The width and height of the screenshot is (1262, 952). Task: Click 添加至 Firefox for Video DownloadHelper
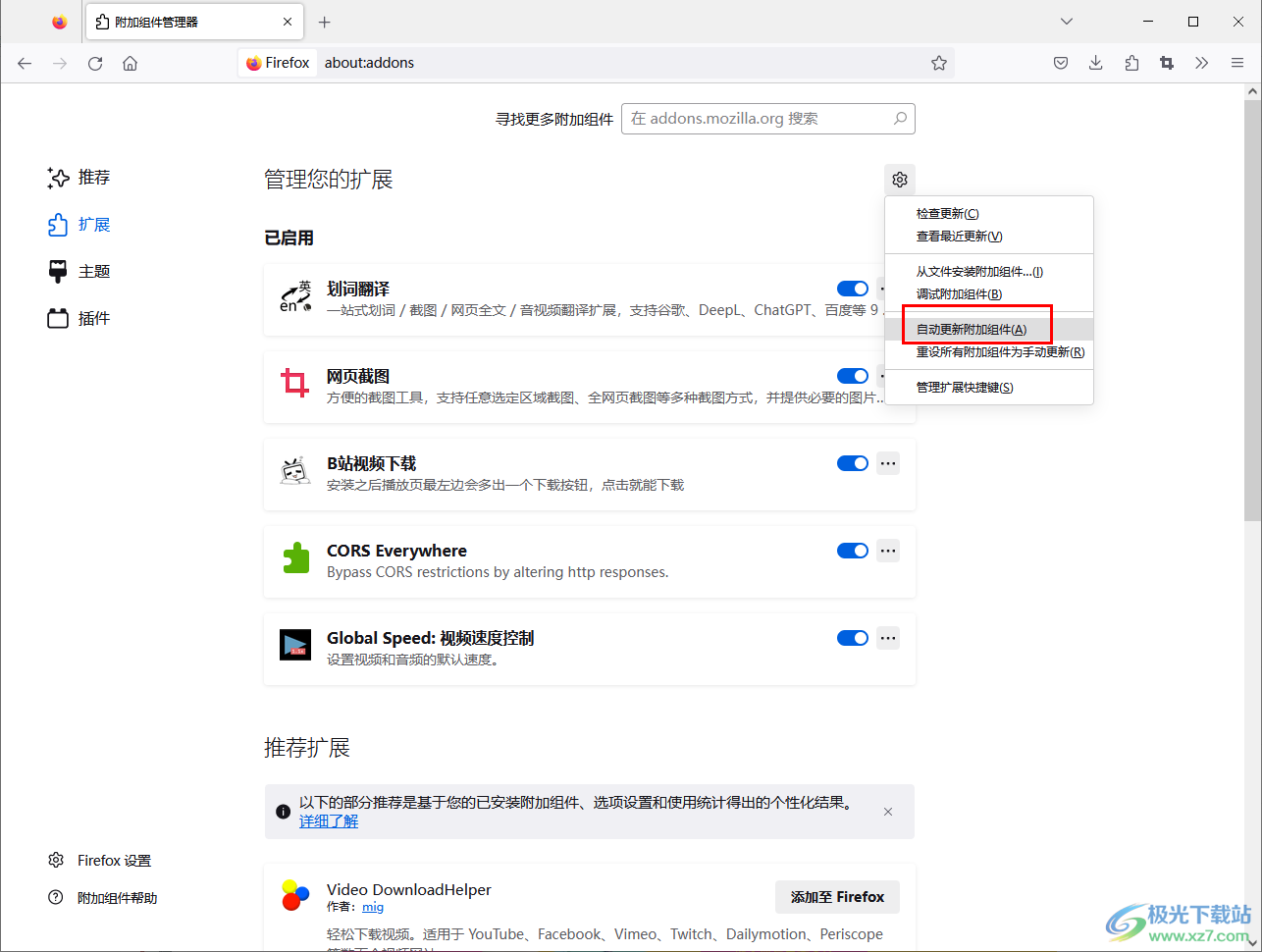pyautogui.click(x=837, y=897)
